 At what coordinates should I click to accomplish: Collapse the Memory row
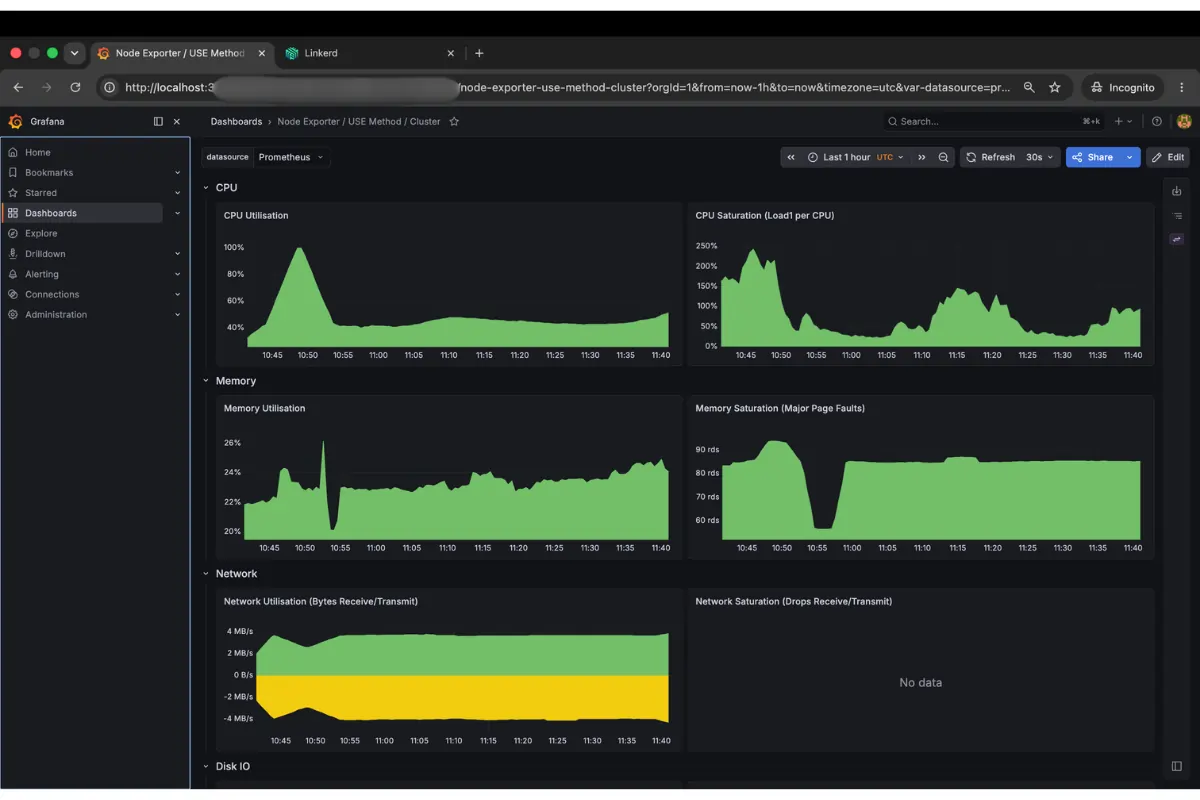point(206,380)
